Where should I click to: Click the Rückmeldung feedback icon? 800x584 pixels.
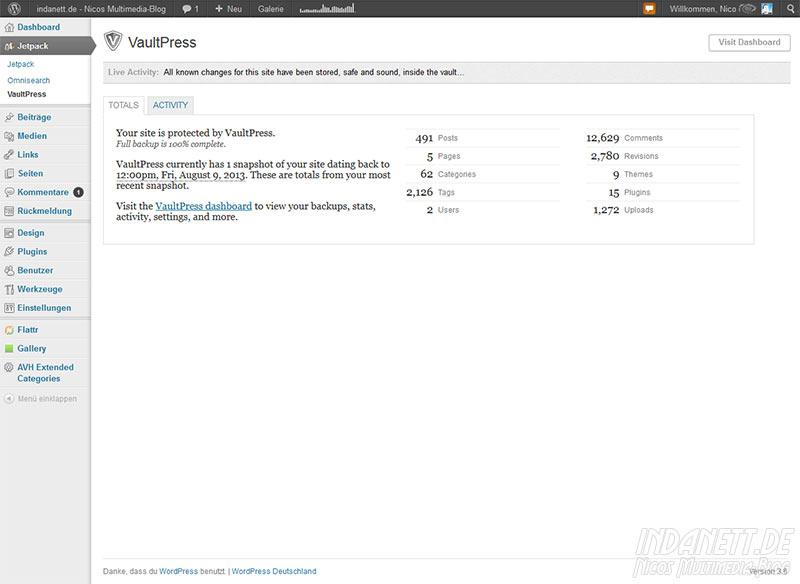pos(9,211)
